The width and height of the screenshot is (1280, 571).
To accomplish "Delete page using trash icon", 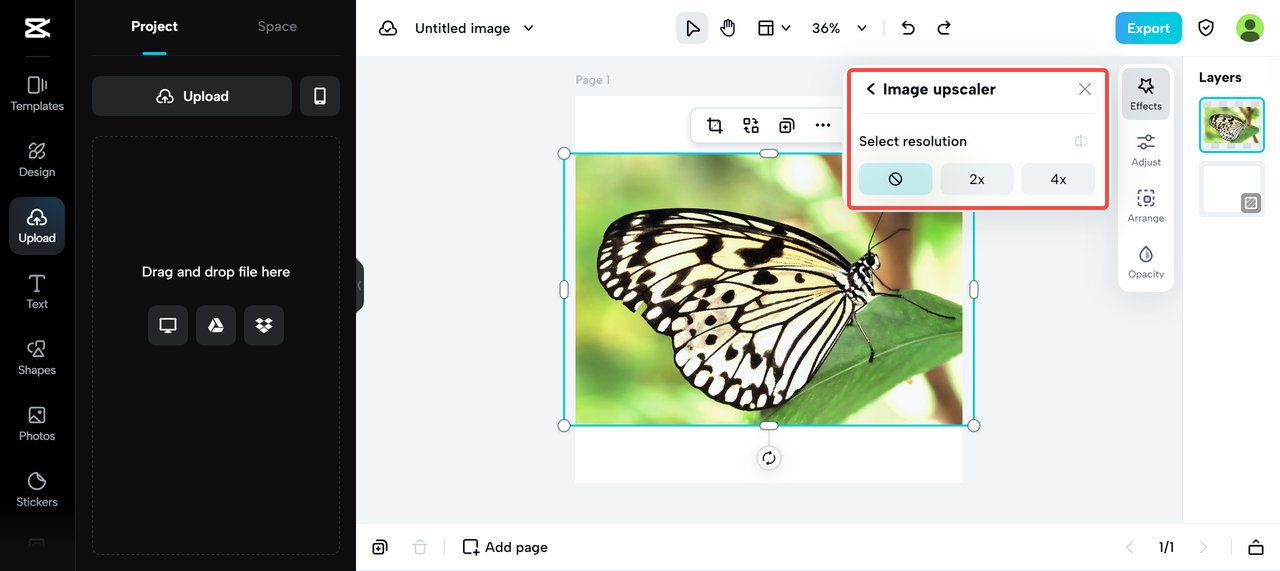I will [x=420, y=547].
